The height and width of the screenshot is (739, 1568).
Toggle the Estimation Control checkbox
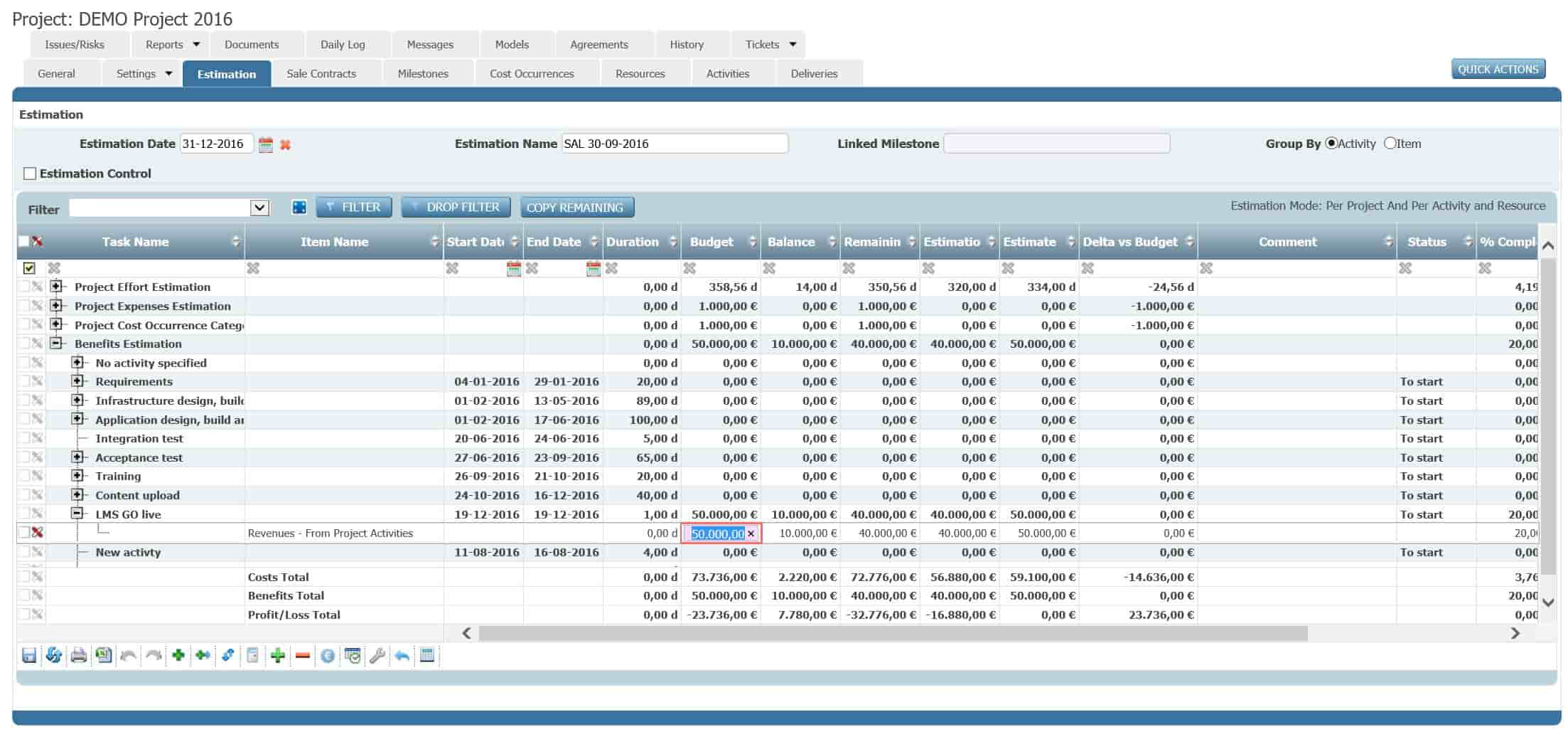click(30, 174)
